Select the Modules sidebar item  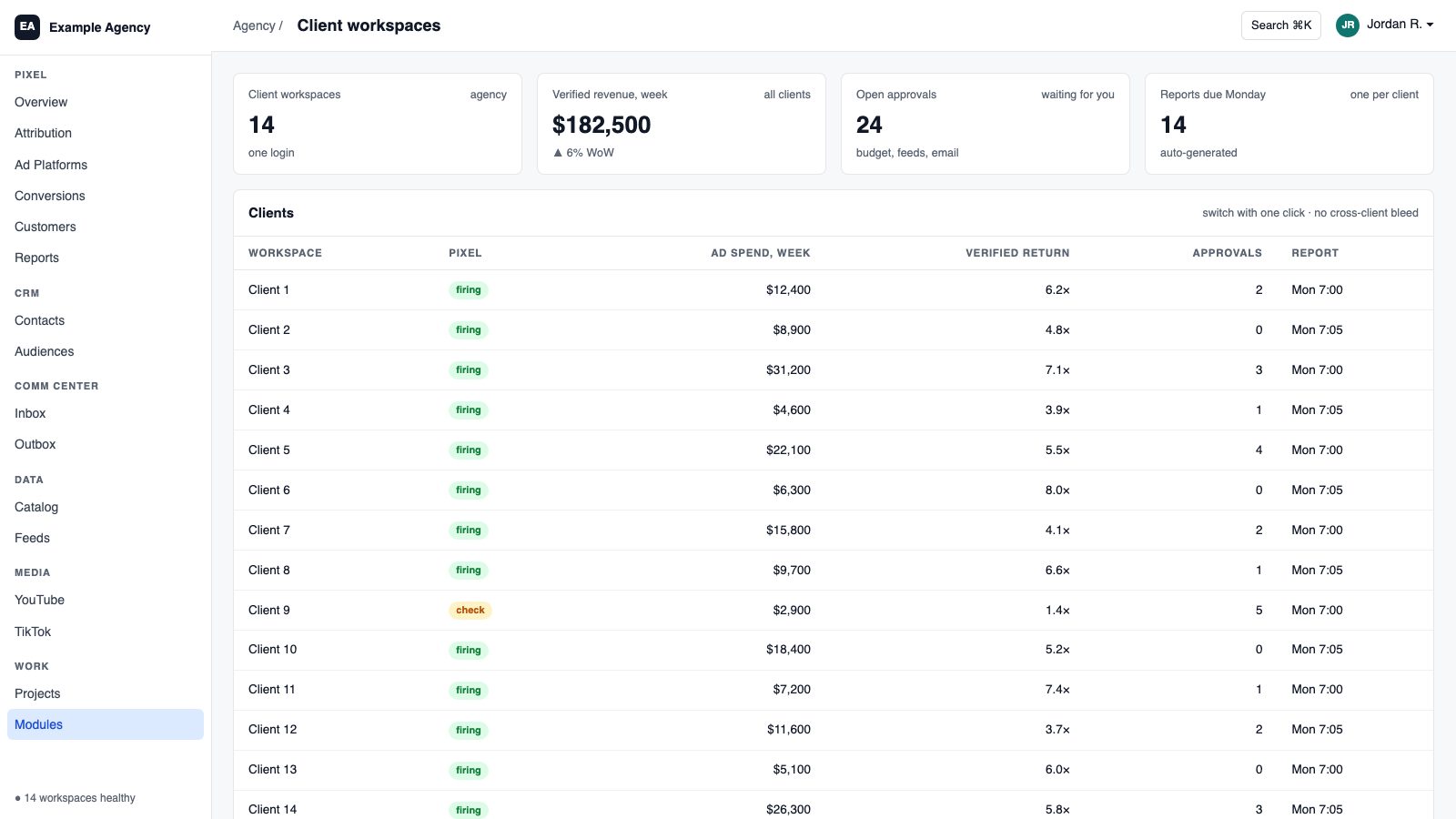(x=106, y=724)
